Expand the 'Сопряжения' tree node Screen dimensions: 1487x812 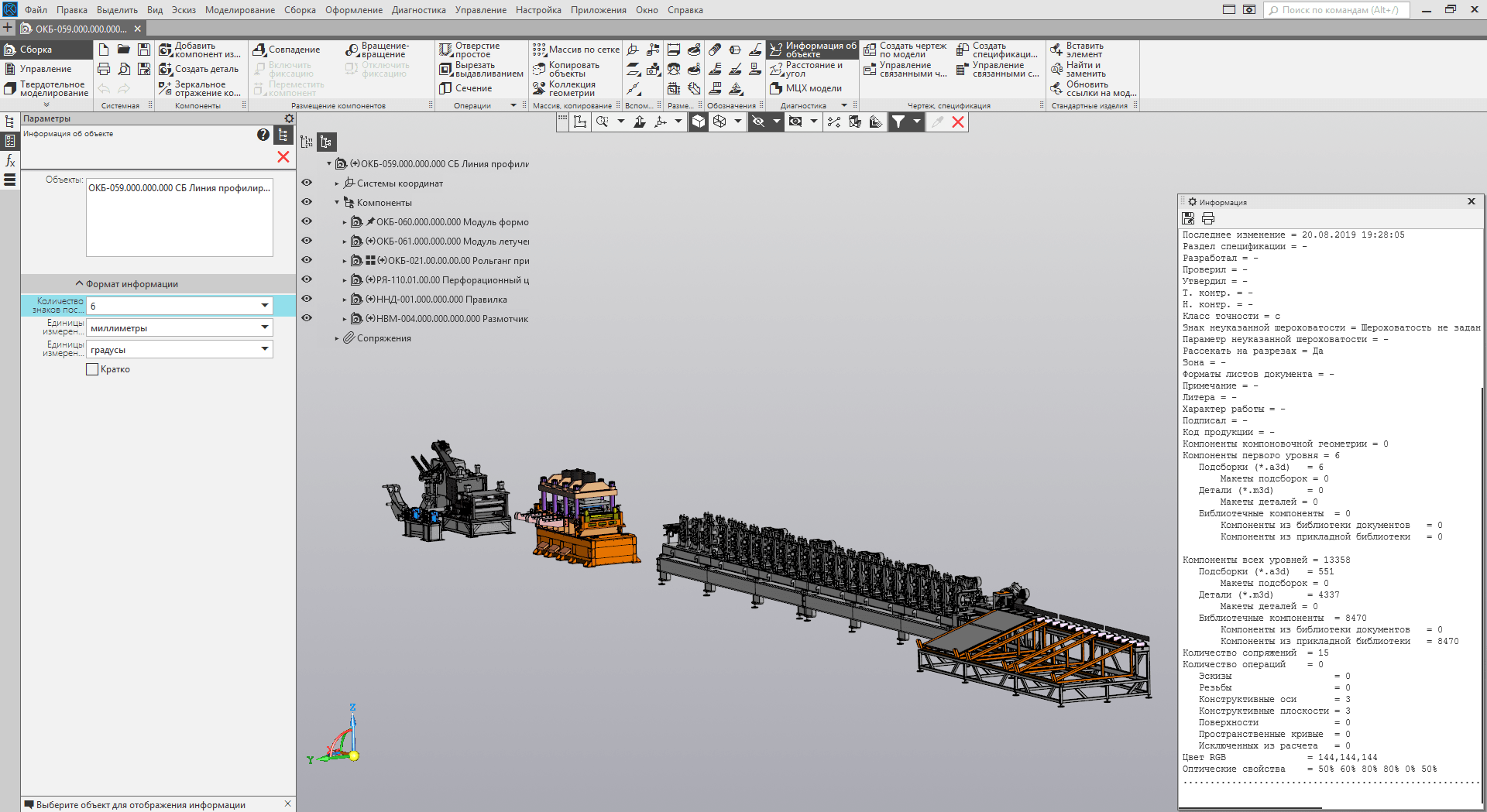click(x=337, y=338)
